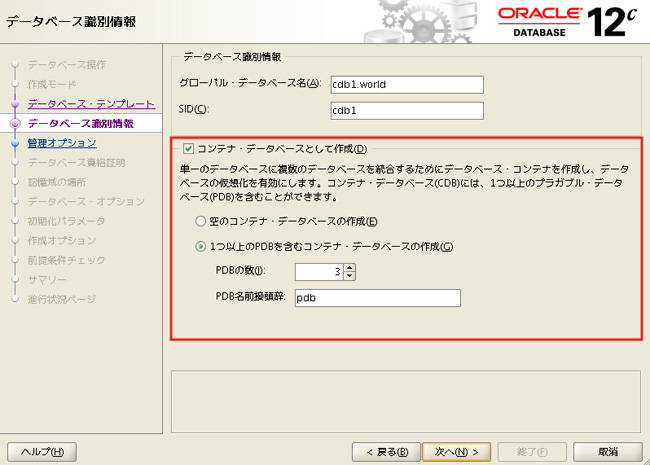The height and width of the screenshot is (465, 650).
Task: Click 取消 to cancel the wizard
Action: point(607,451)
